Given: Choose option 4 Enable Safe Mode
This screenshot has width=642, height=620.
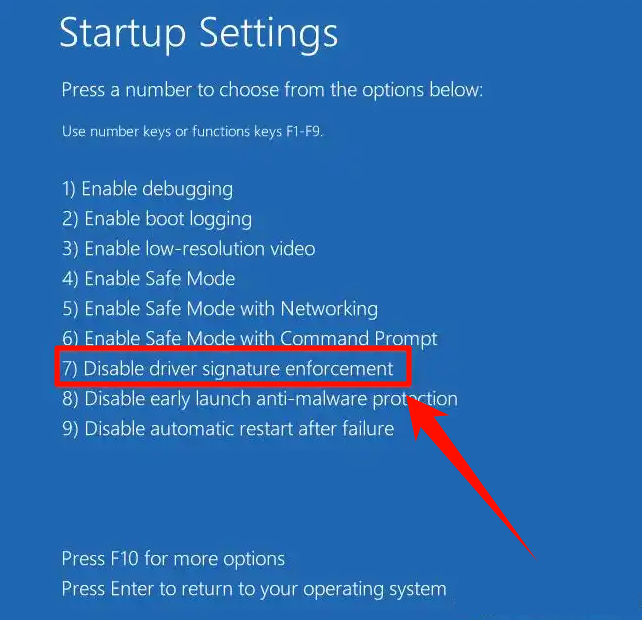Looking at the screenshot, I should (149, 279).
